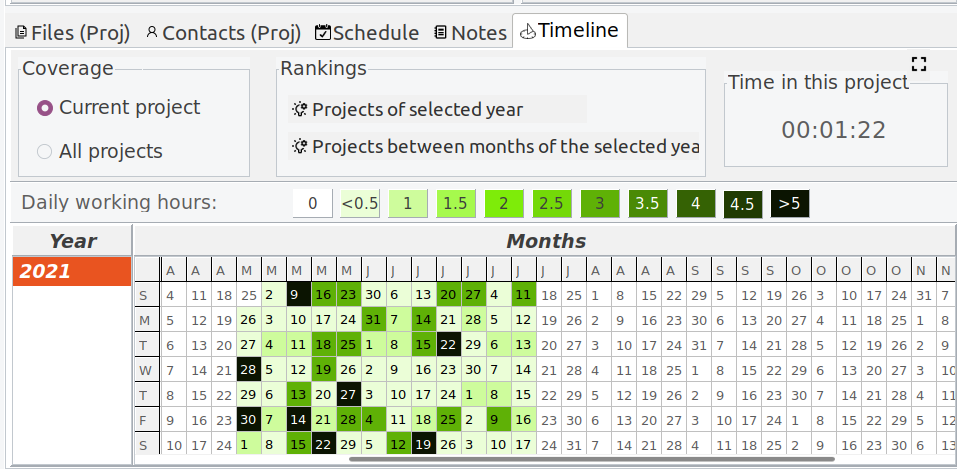Click the Time in this project counter

click(x=834, y=130)
